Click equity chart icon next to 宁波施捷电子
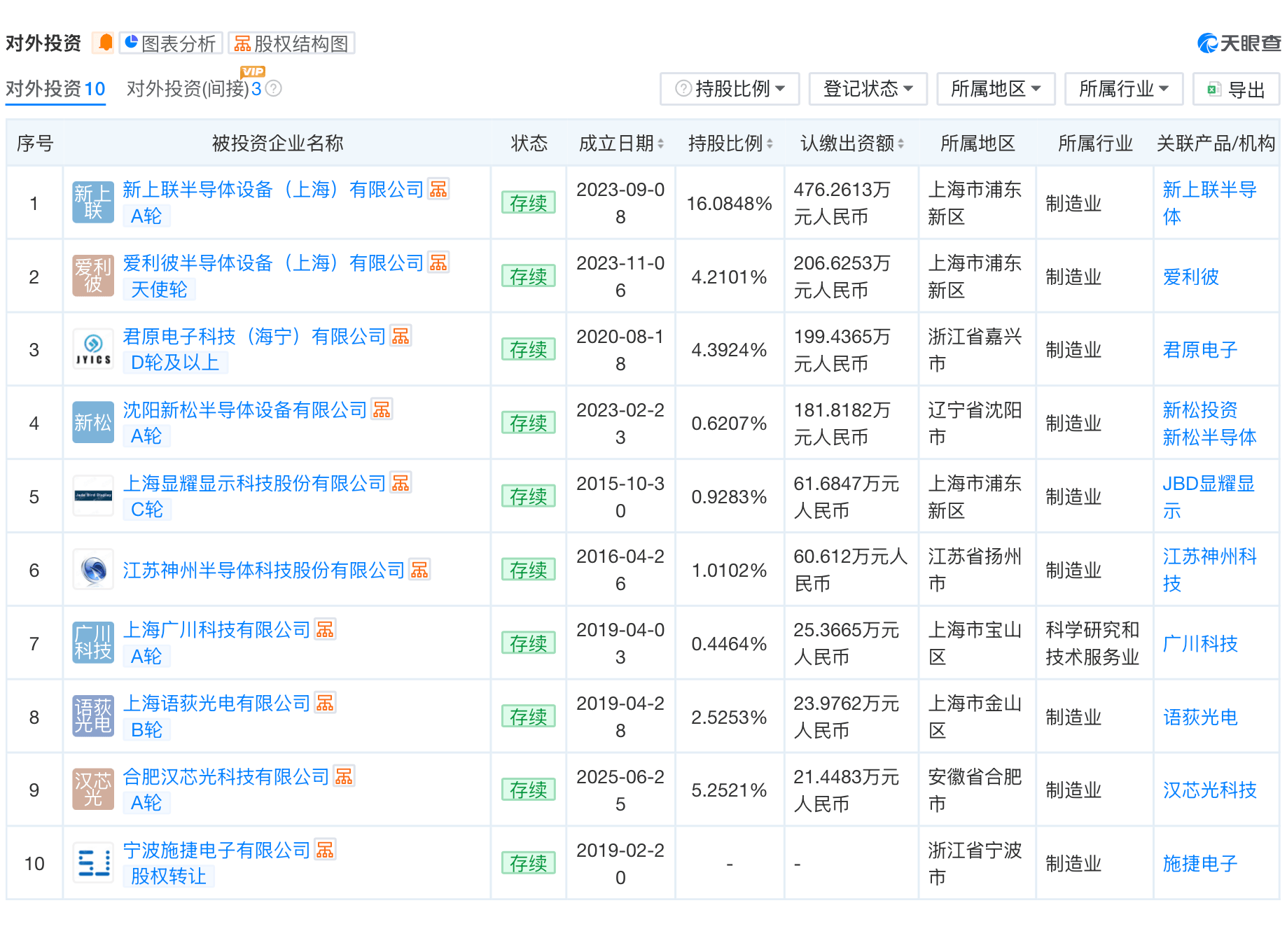 pos(325,850)
